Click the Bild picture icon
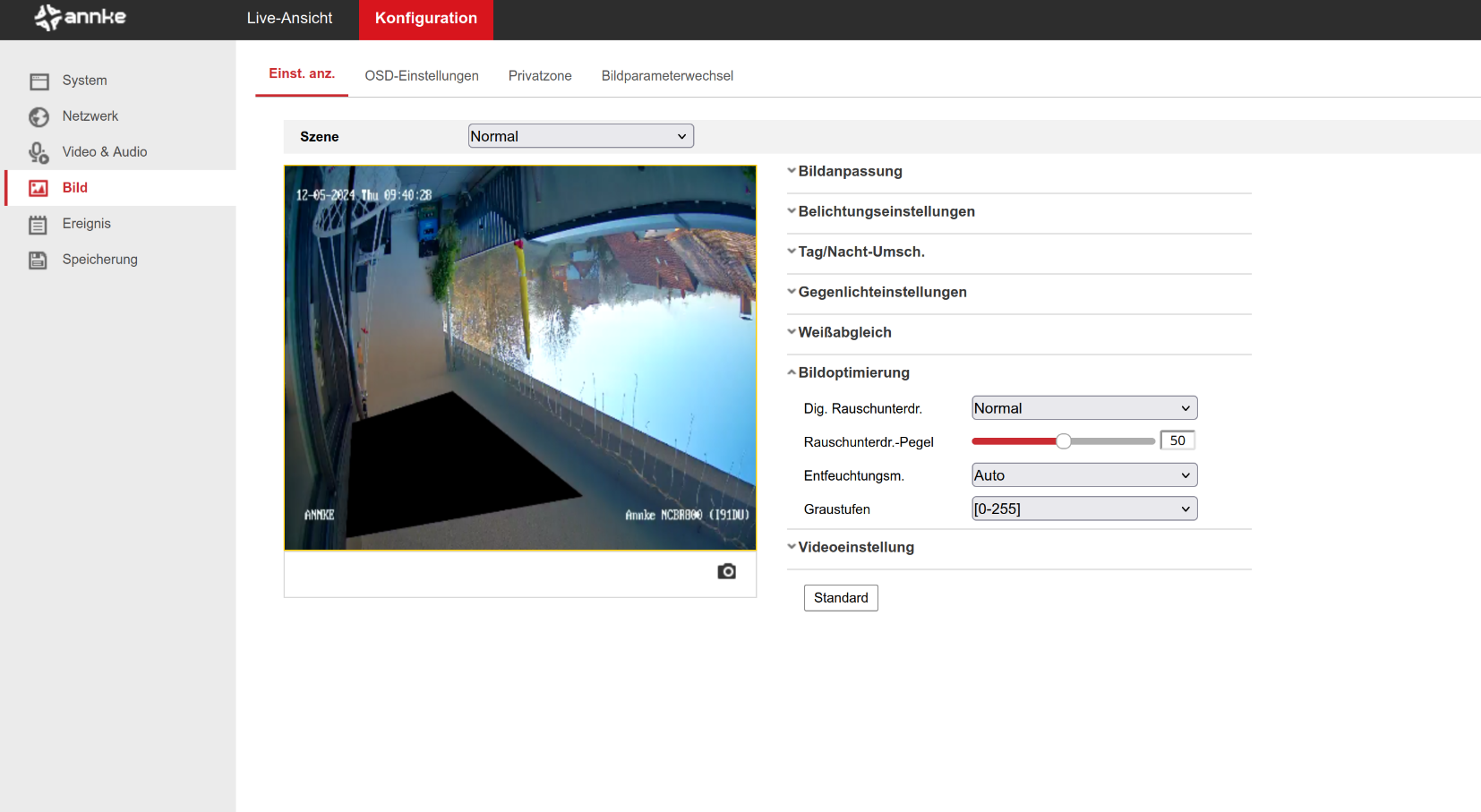The image size is (1481, 812). 39,188
